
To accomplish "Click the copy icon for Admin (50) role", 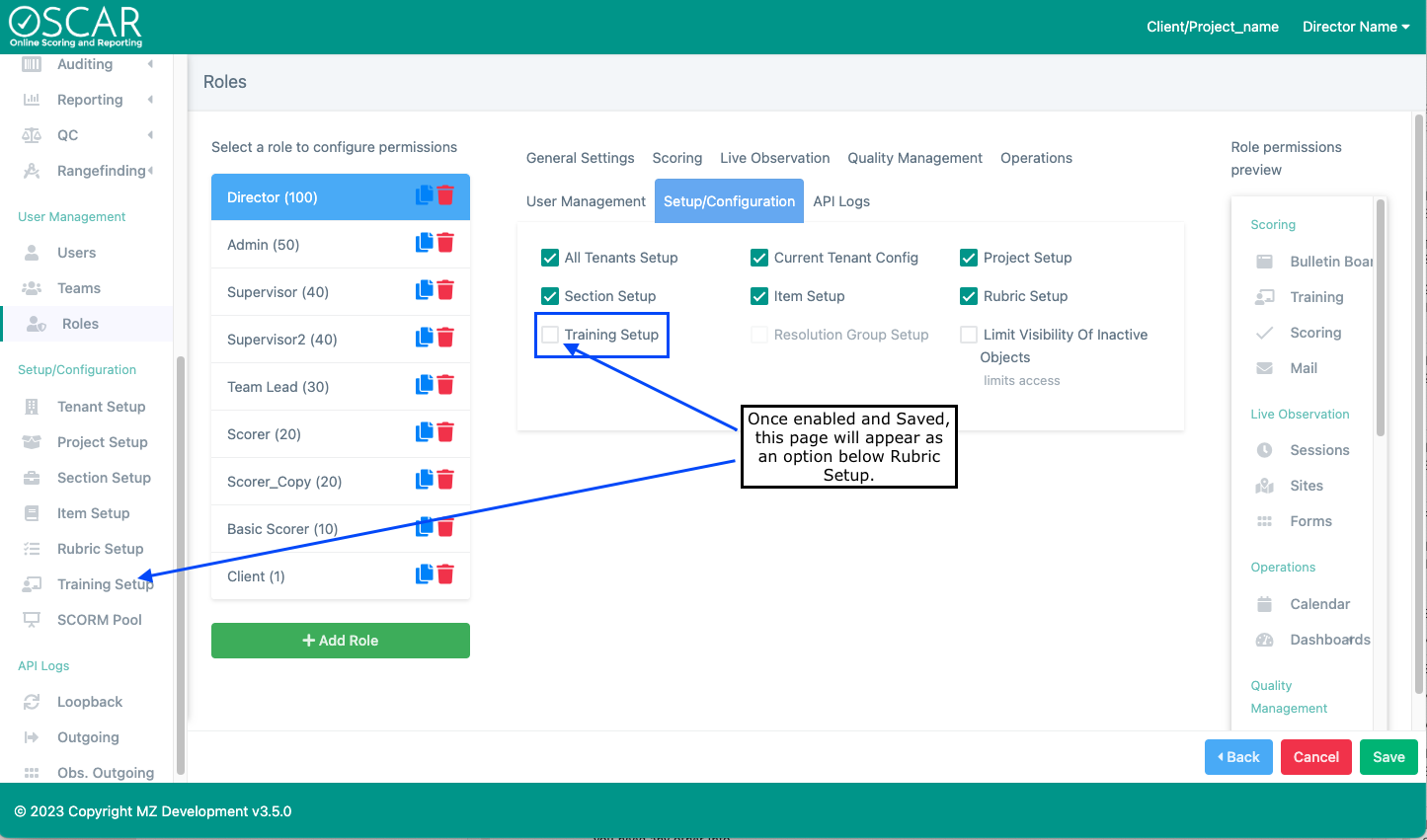I will pos(424,243).
